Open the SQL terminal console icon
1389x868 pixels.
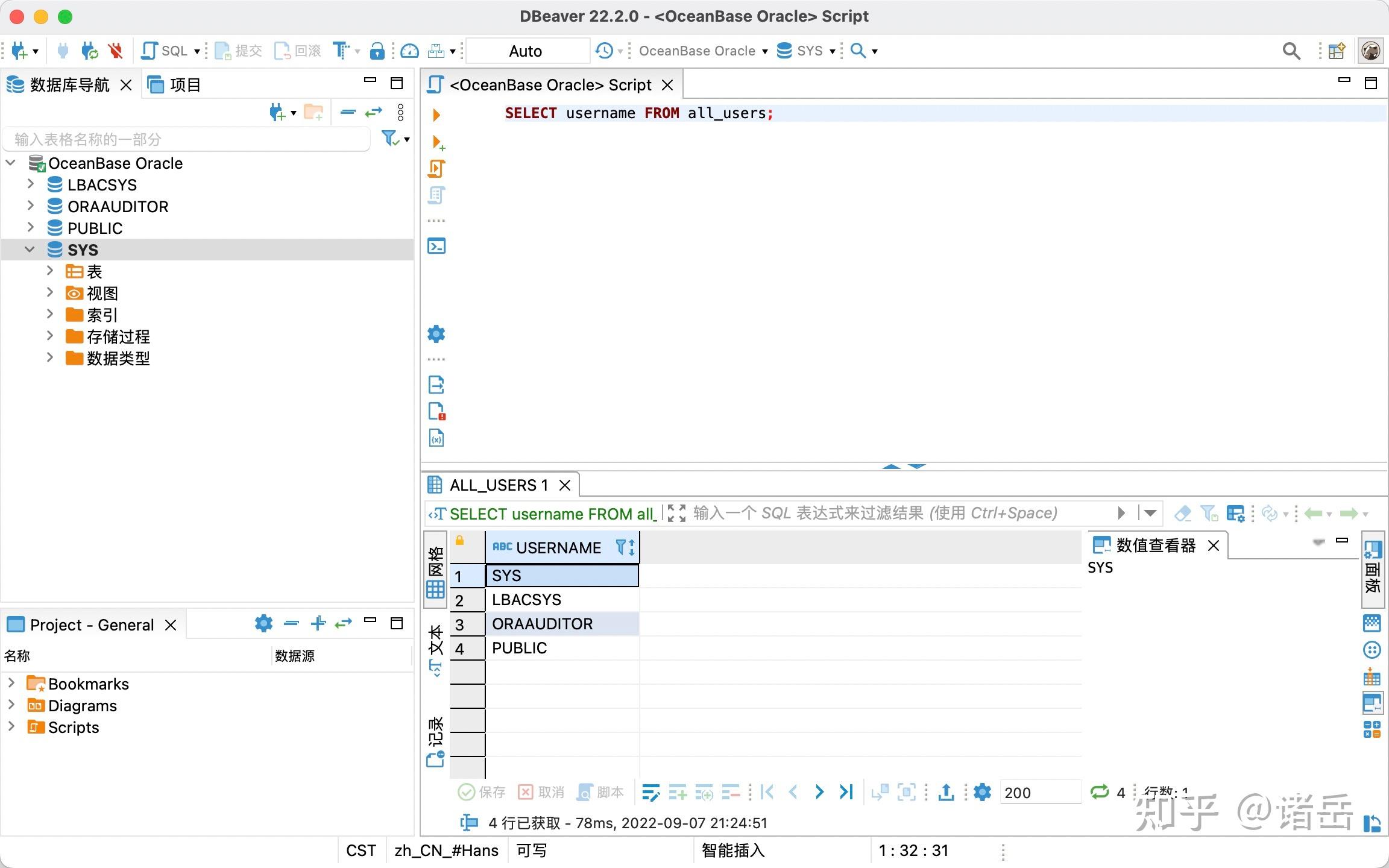click(436, 246)
